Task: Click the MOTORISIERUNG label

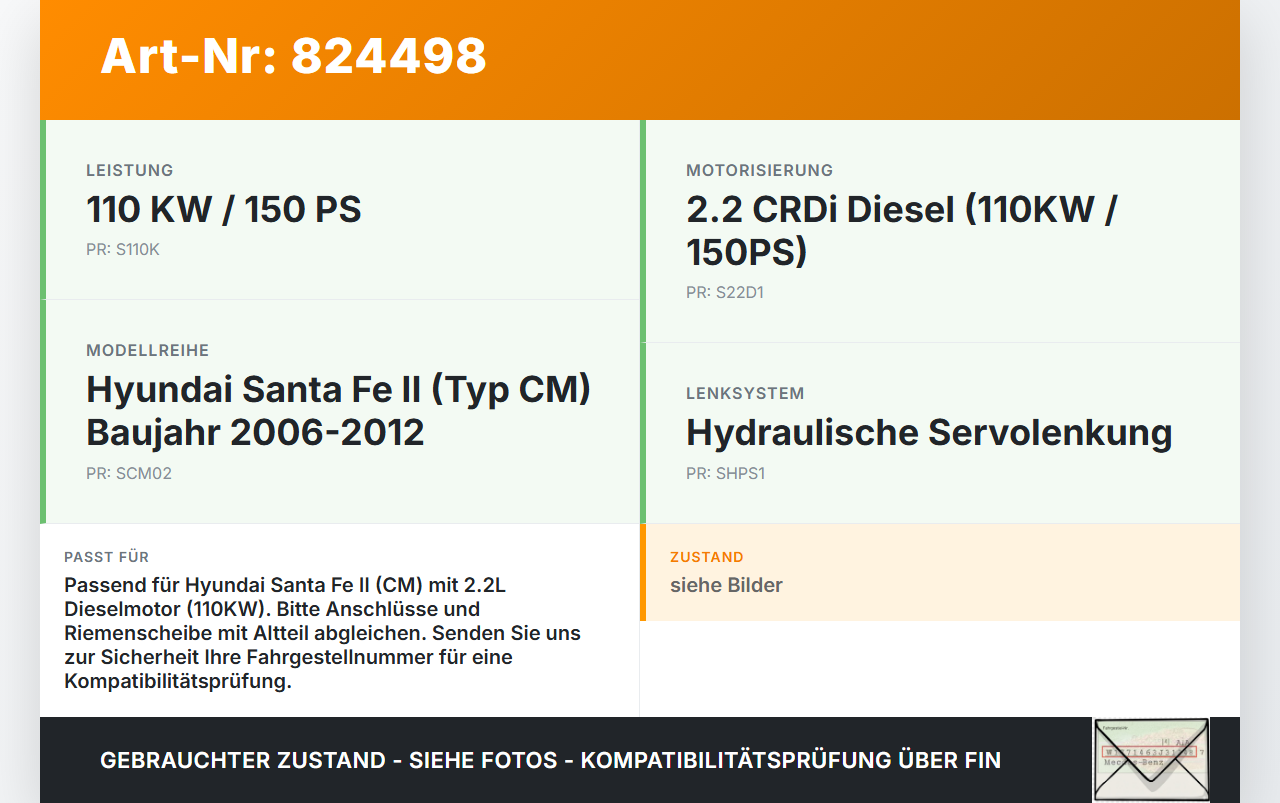Action: click(760, 170)
